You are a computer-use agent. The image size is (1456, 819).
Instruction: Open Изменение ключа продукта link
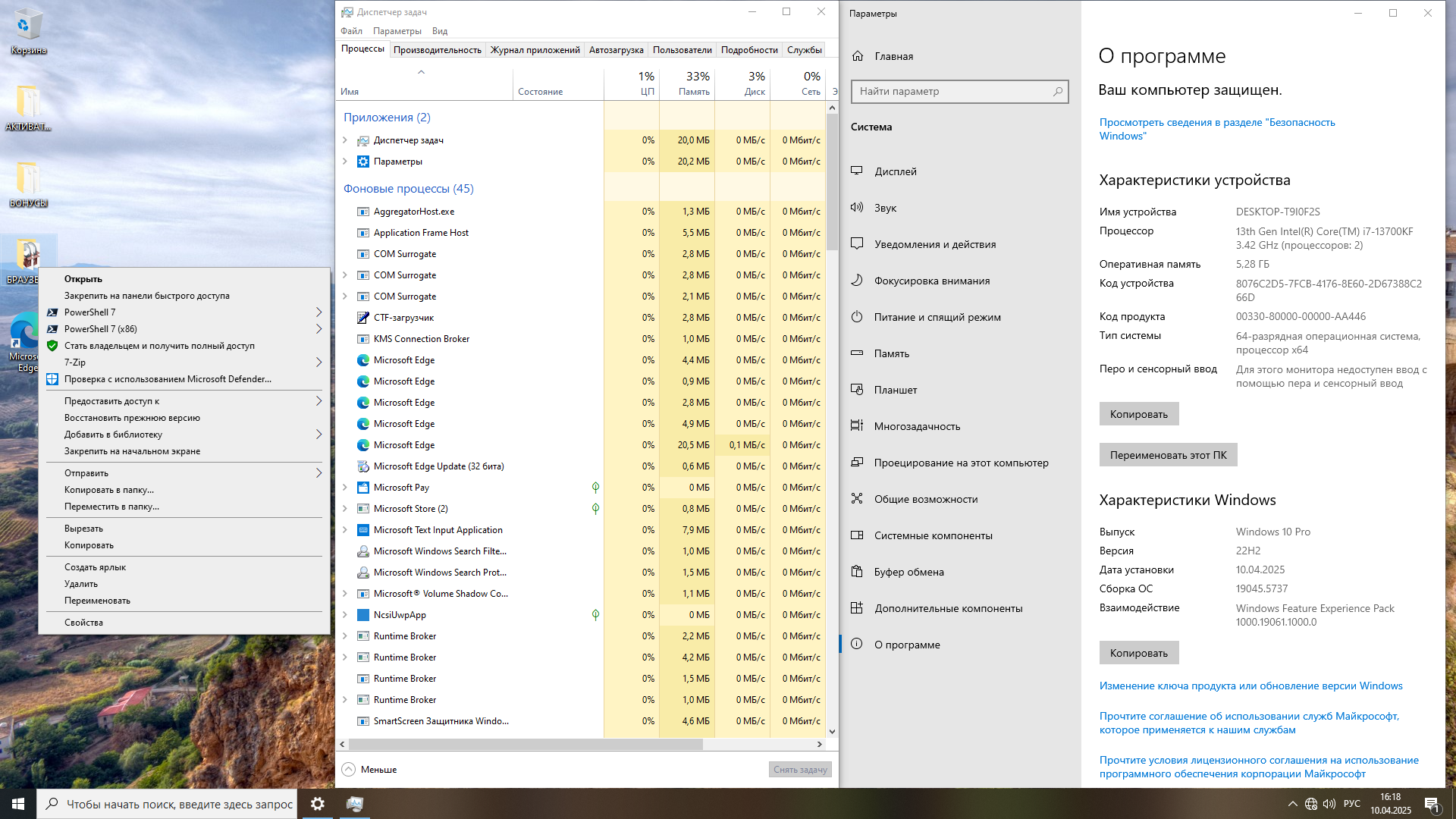point(1250,686)
